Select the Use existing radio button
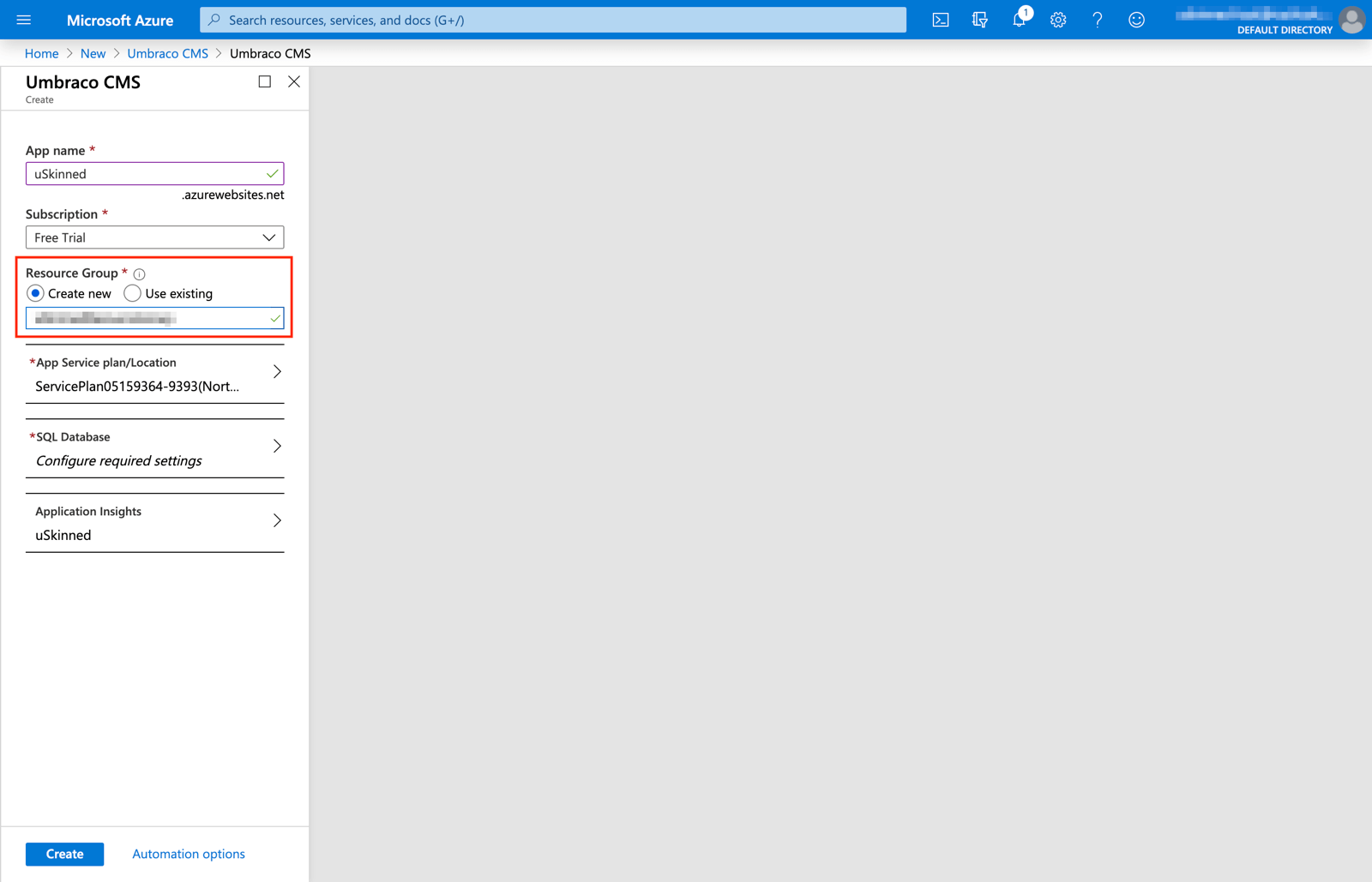 pyautogui.click(x=132, y=293)
